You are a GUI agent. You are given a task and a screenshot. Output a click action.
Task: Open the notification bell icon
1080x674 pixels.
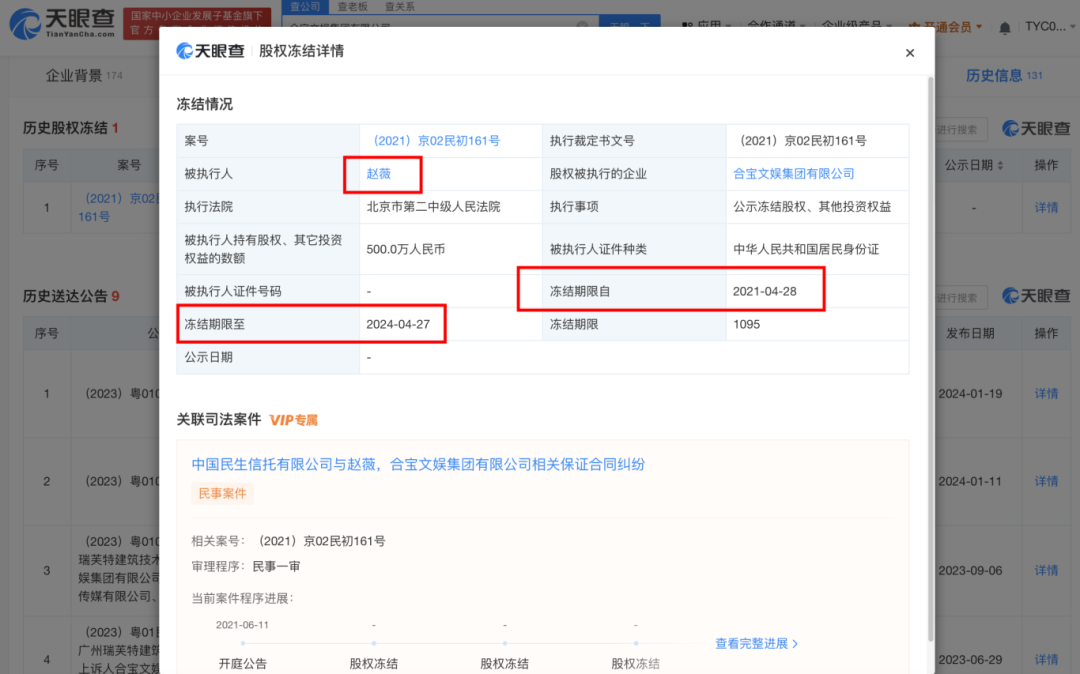pyautogui.click(x=1005, y=28)
